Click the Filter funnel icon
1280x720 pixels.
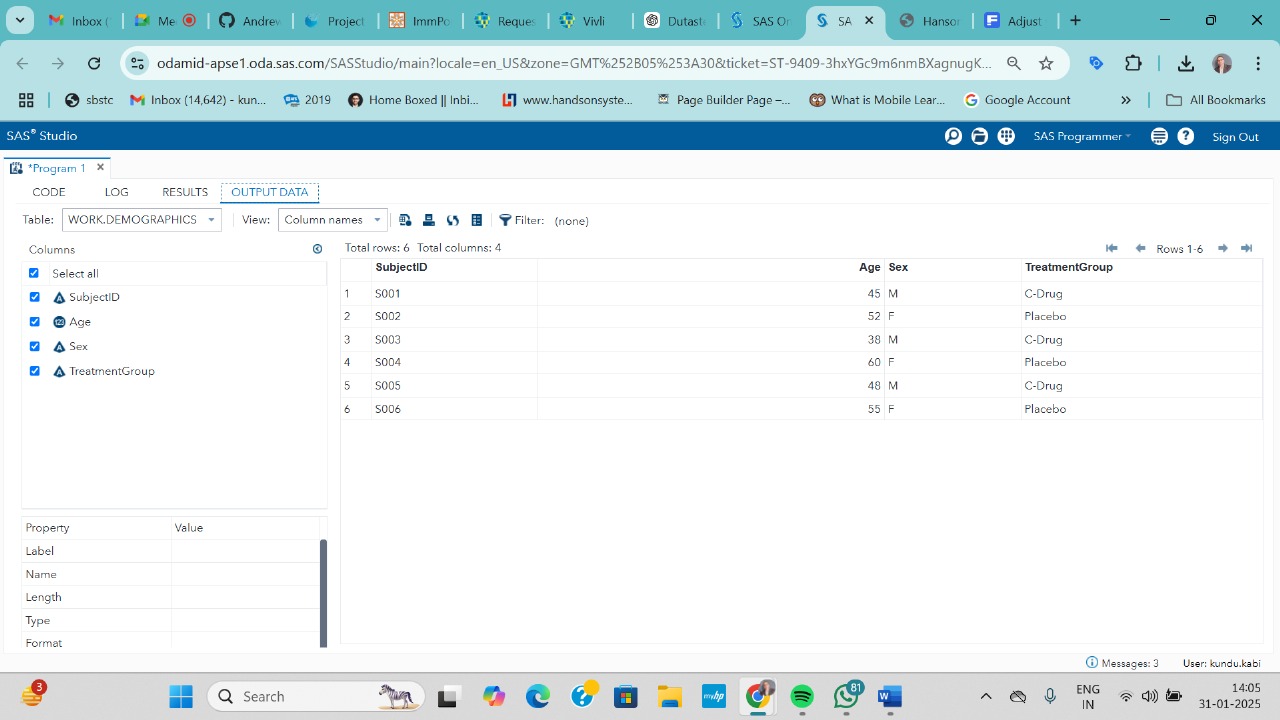click(505, 220)
